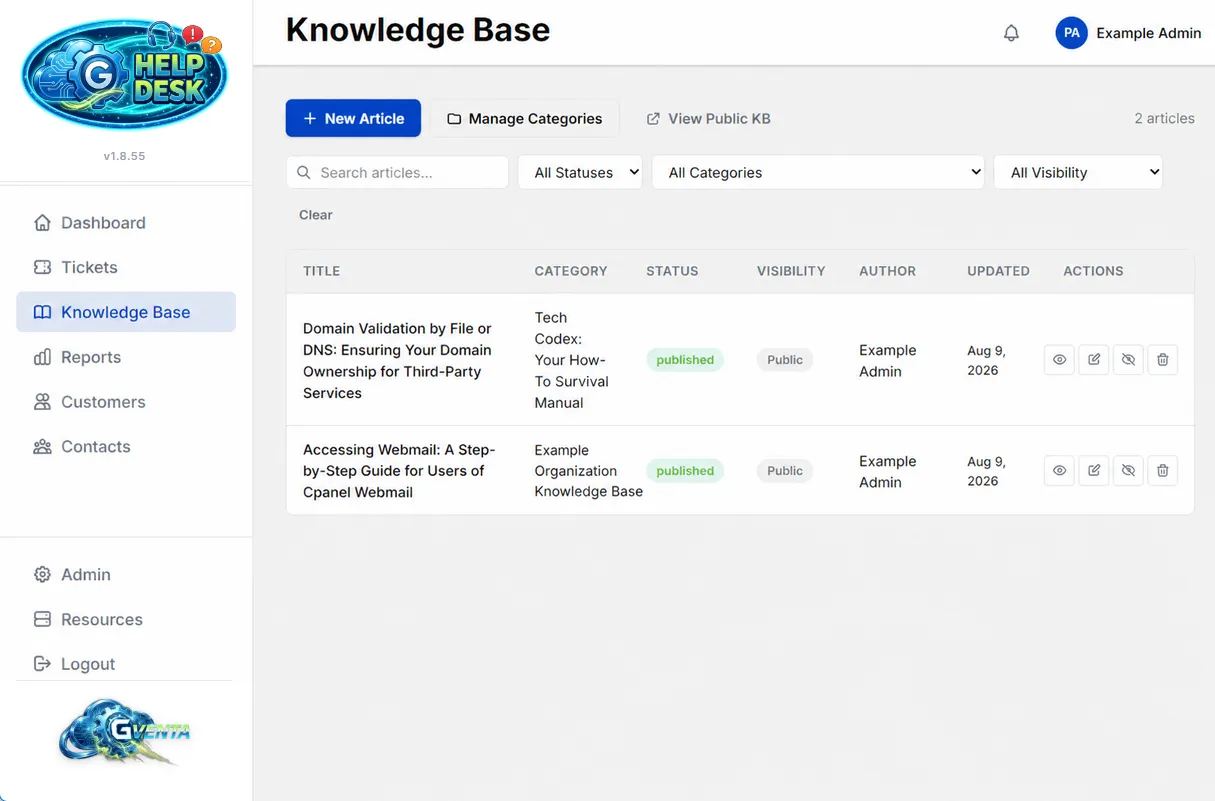Delete the Domain Validation article
The height and width of the screenshot is (801, 1215).
coord(1162,360)
